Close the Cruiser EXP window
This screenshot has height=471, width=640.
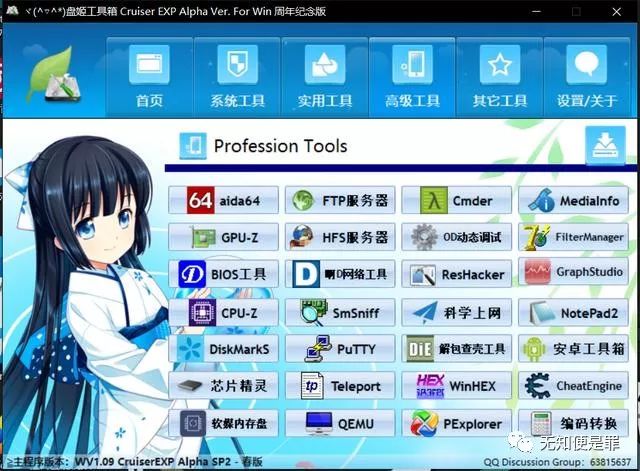click(616, 11)
